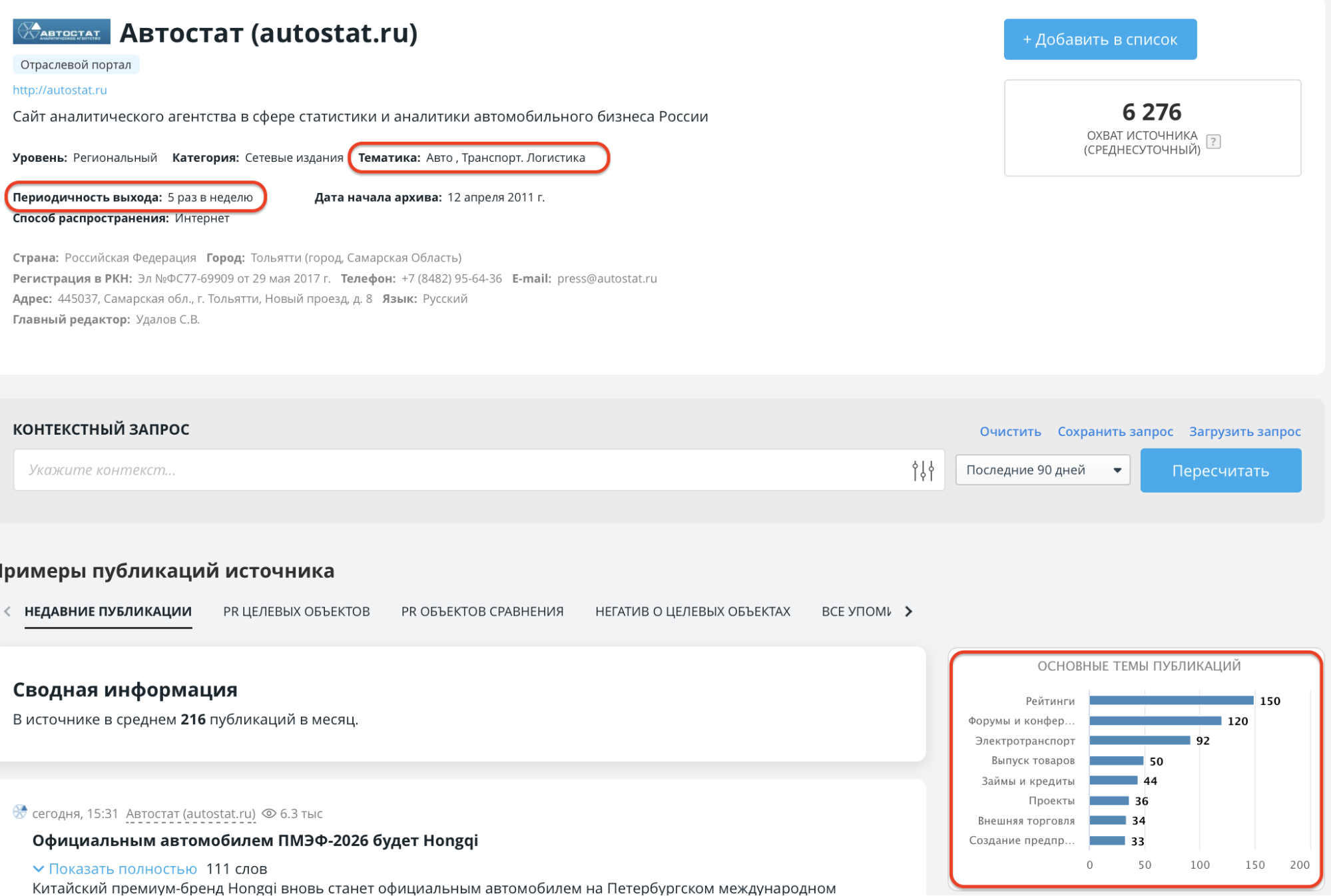
Task: Click the Отраслевой портал tag
Action: click(76, 65)
